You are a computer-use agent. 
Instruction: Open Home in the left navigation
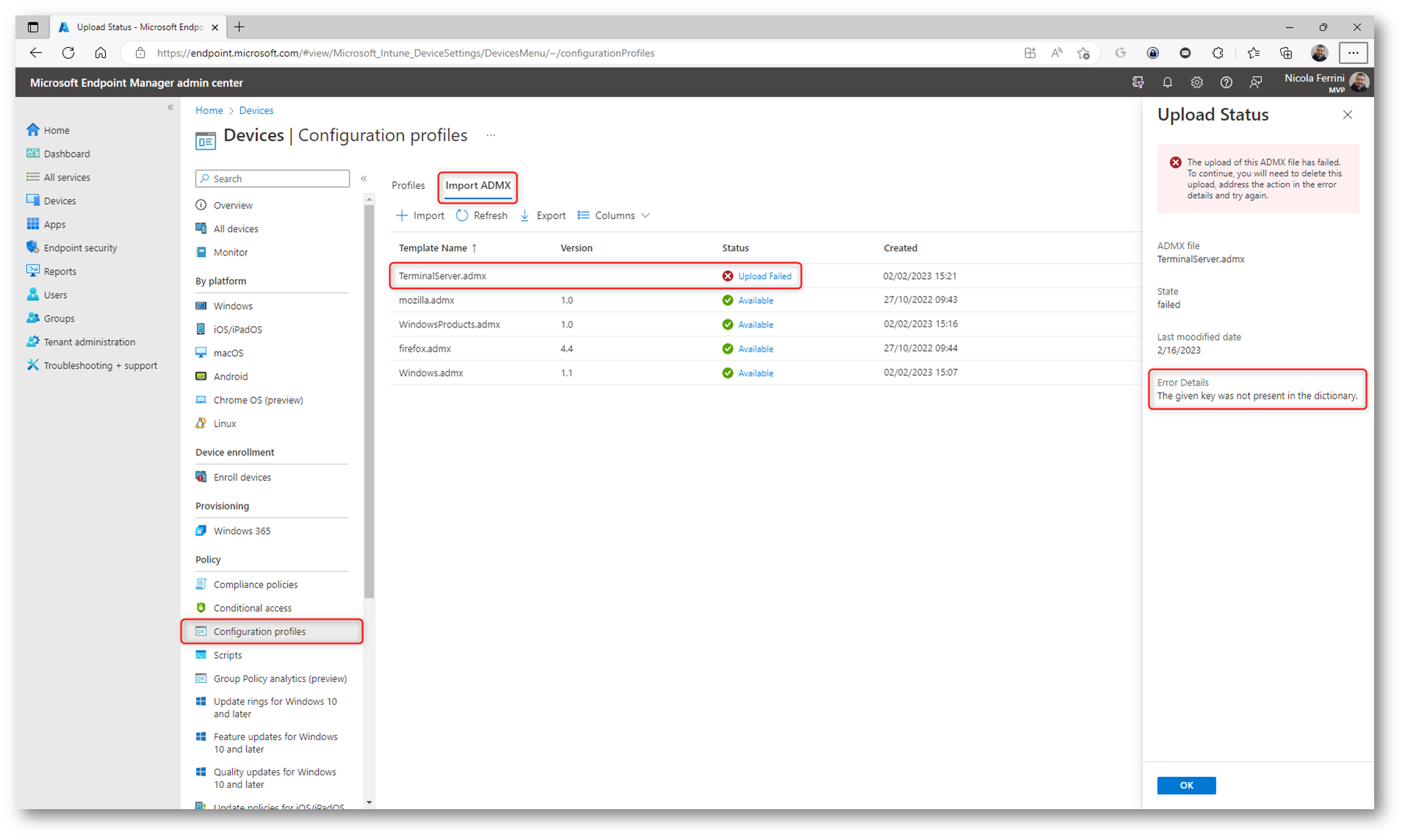click(56, 130)
